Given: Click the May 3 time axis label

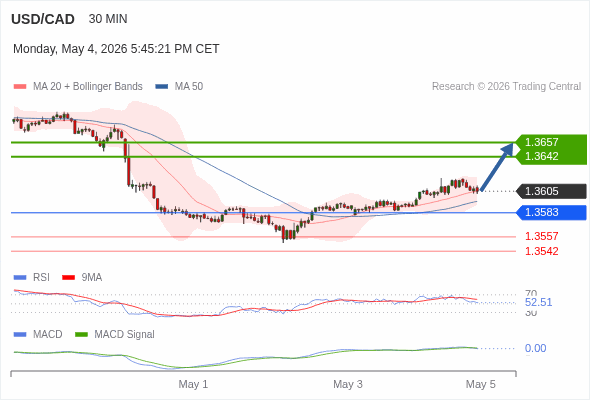Looking at the screenshot, I should pos(348,384).
